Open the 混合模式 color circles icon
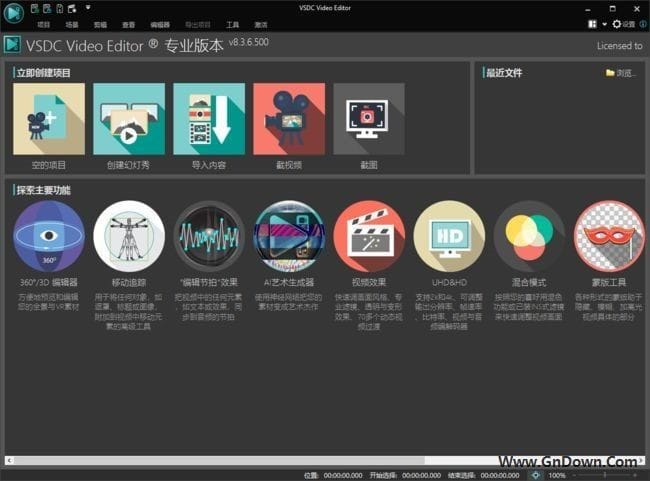Image resolution: width=650 pixels, height=481 pixels. (529, 236)
